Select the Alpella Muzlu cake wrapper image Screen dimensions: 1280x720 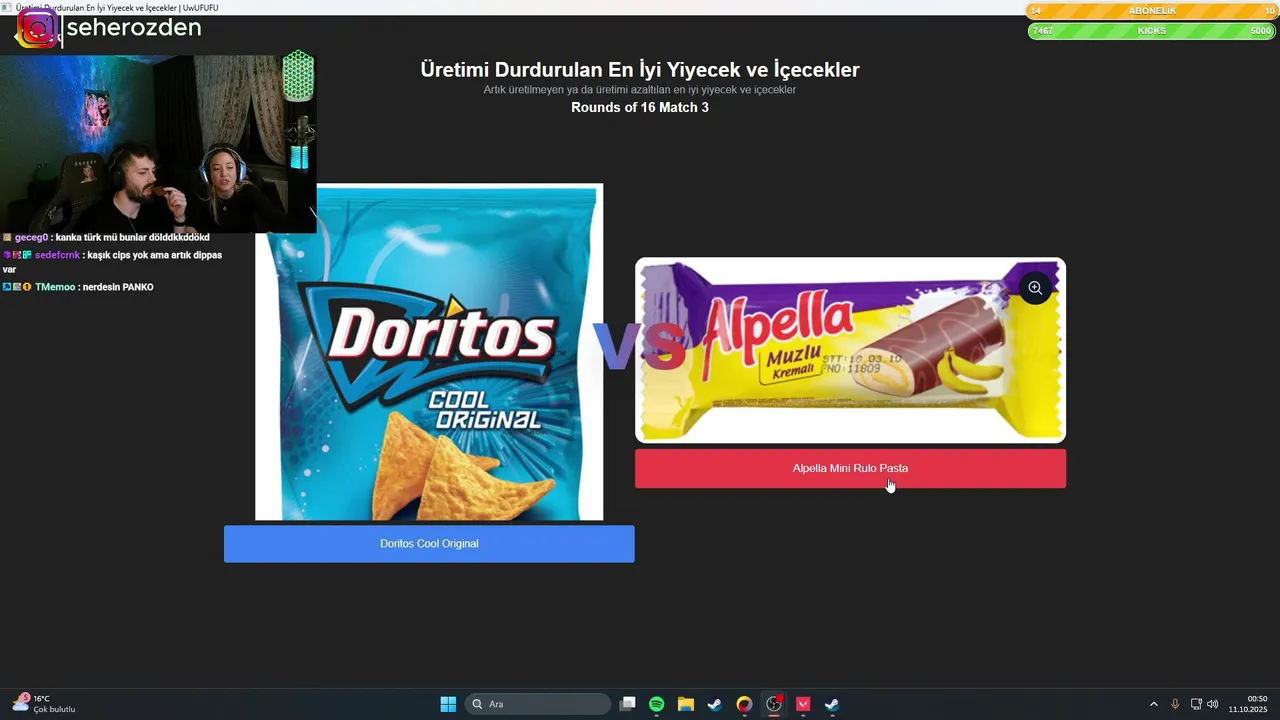pos(850,350)
